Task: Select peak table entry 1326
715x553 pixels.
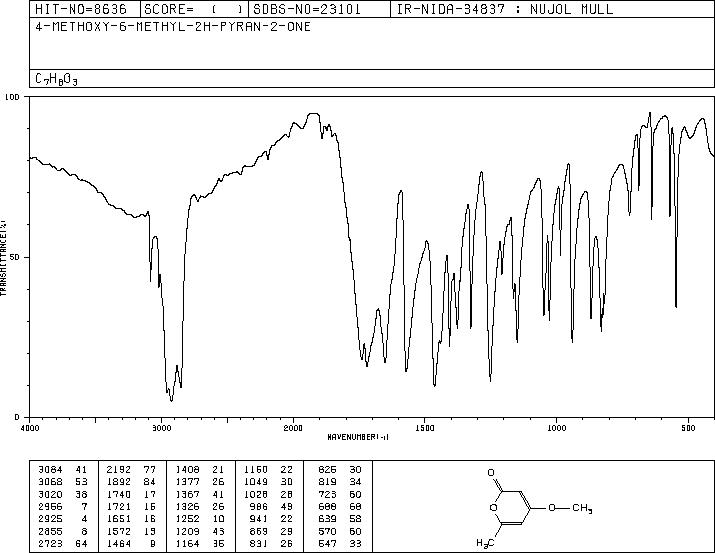Action: tap(187, 506)
